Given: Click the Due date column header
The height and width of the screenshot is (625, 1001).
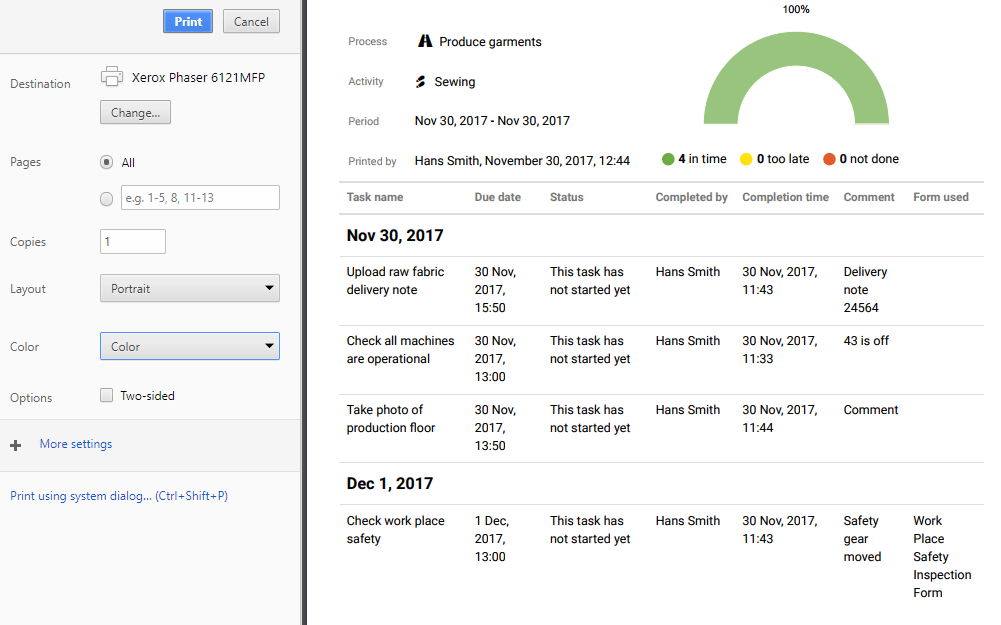Looking at the screenshot, I should pos(497,197).
